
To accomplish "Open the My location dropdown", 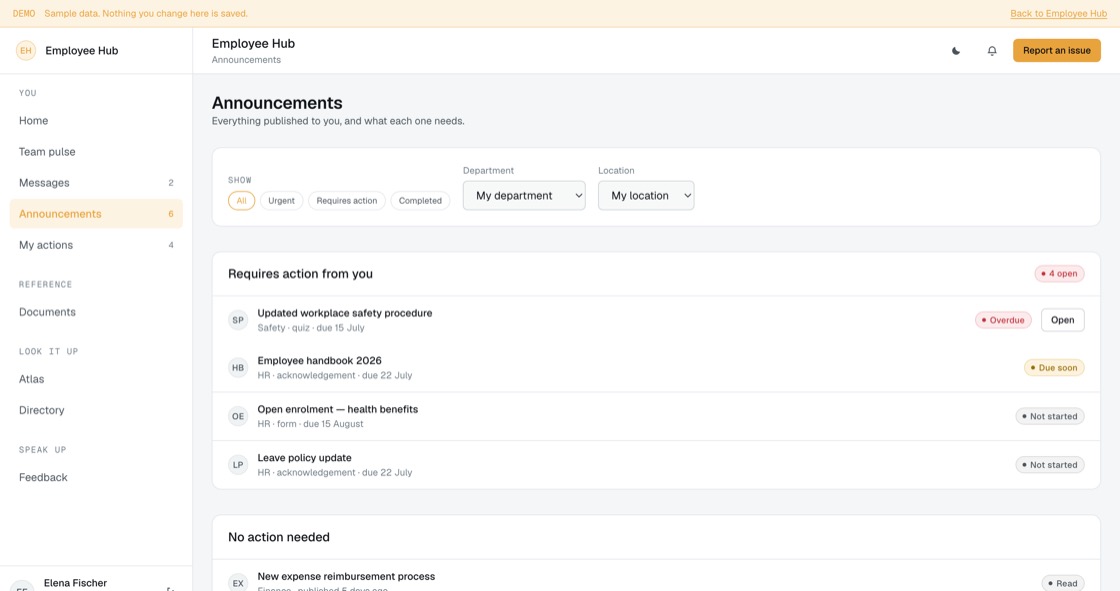I will click(646, 195).
